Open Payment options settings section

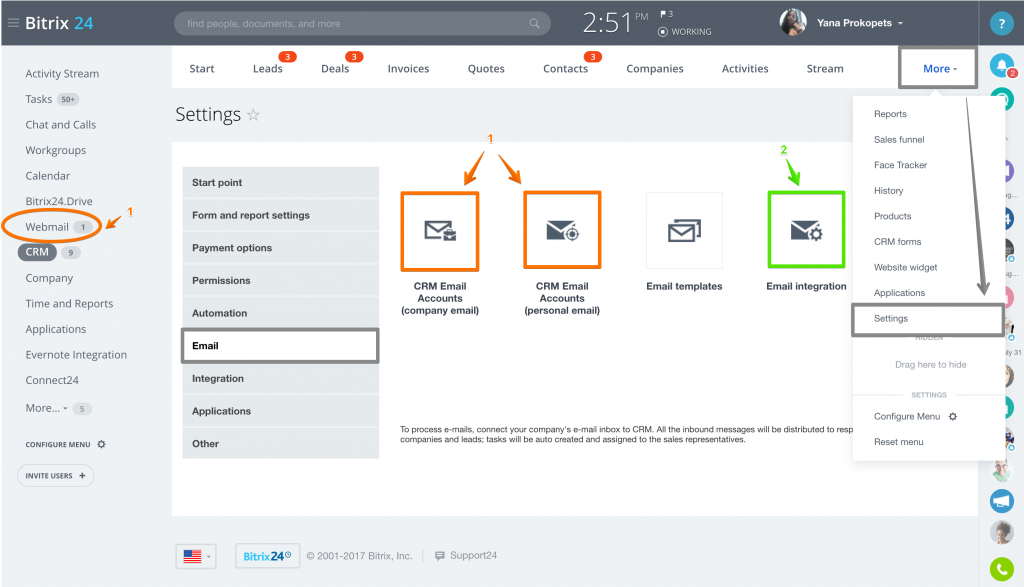[x=281, y=247]
